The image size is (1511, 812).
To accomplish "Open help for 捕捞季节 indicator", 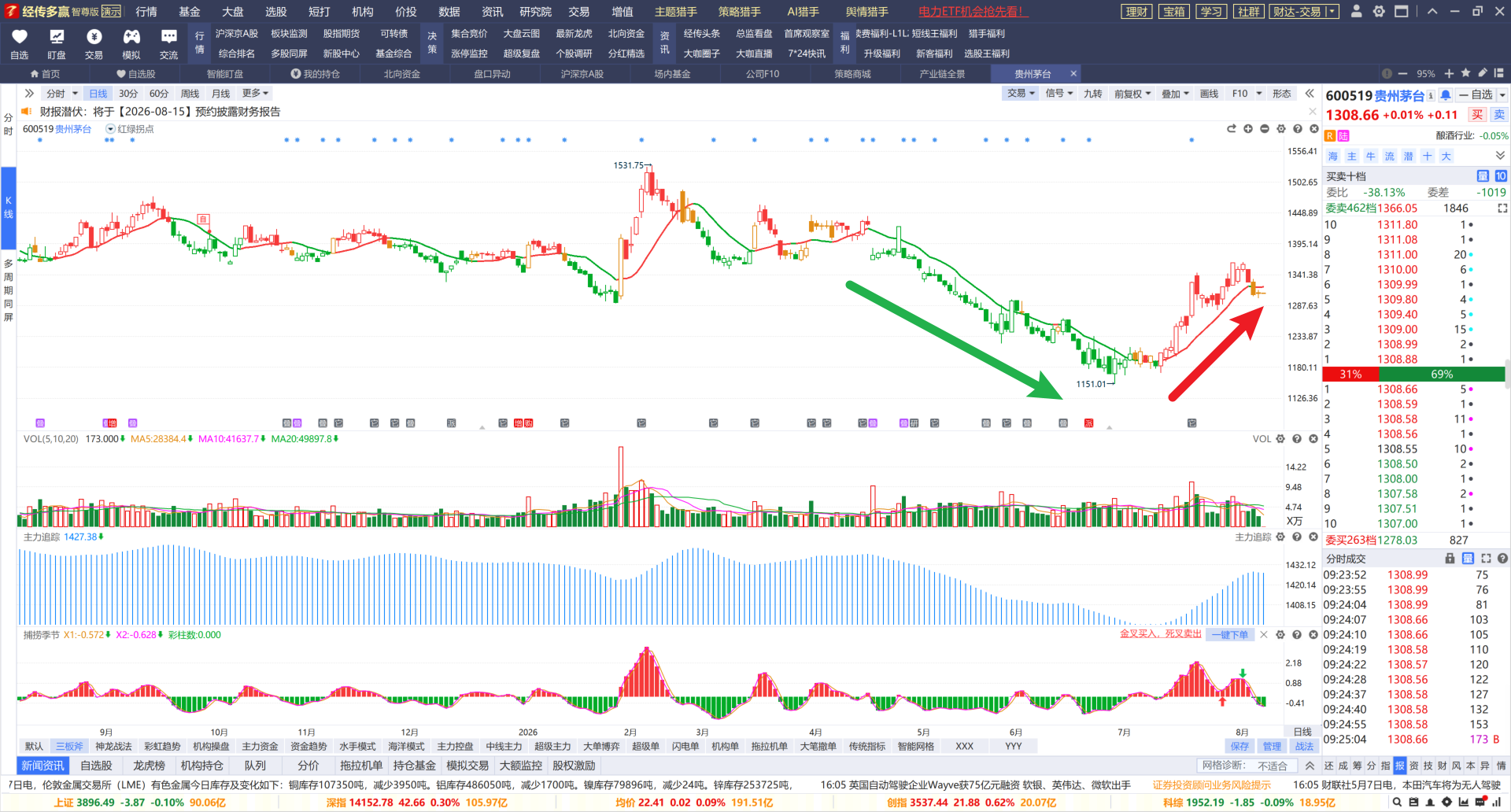I will point(1297,635).
